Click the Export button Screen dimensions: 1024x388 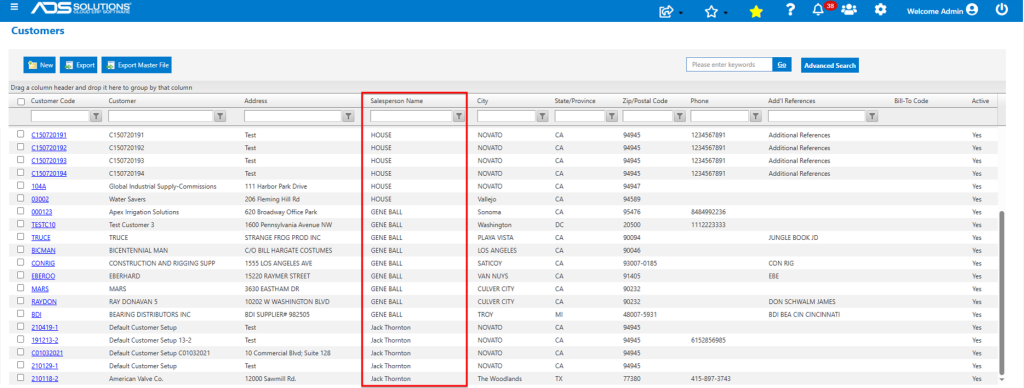click(x=79, y=65)
